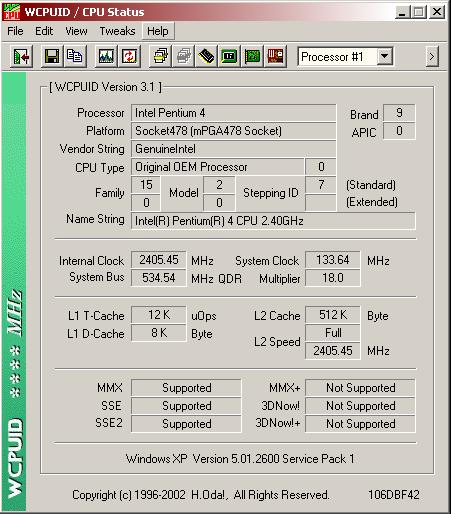Click the 'Windows XP Version 5.01.2600' line
The image size is (451, 514).
tap(240, 459)
